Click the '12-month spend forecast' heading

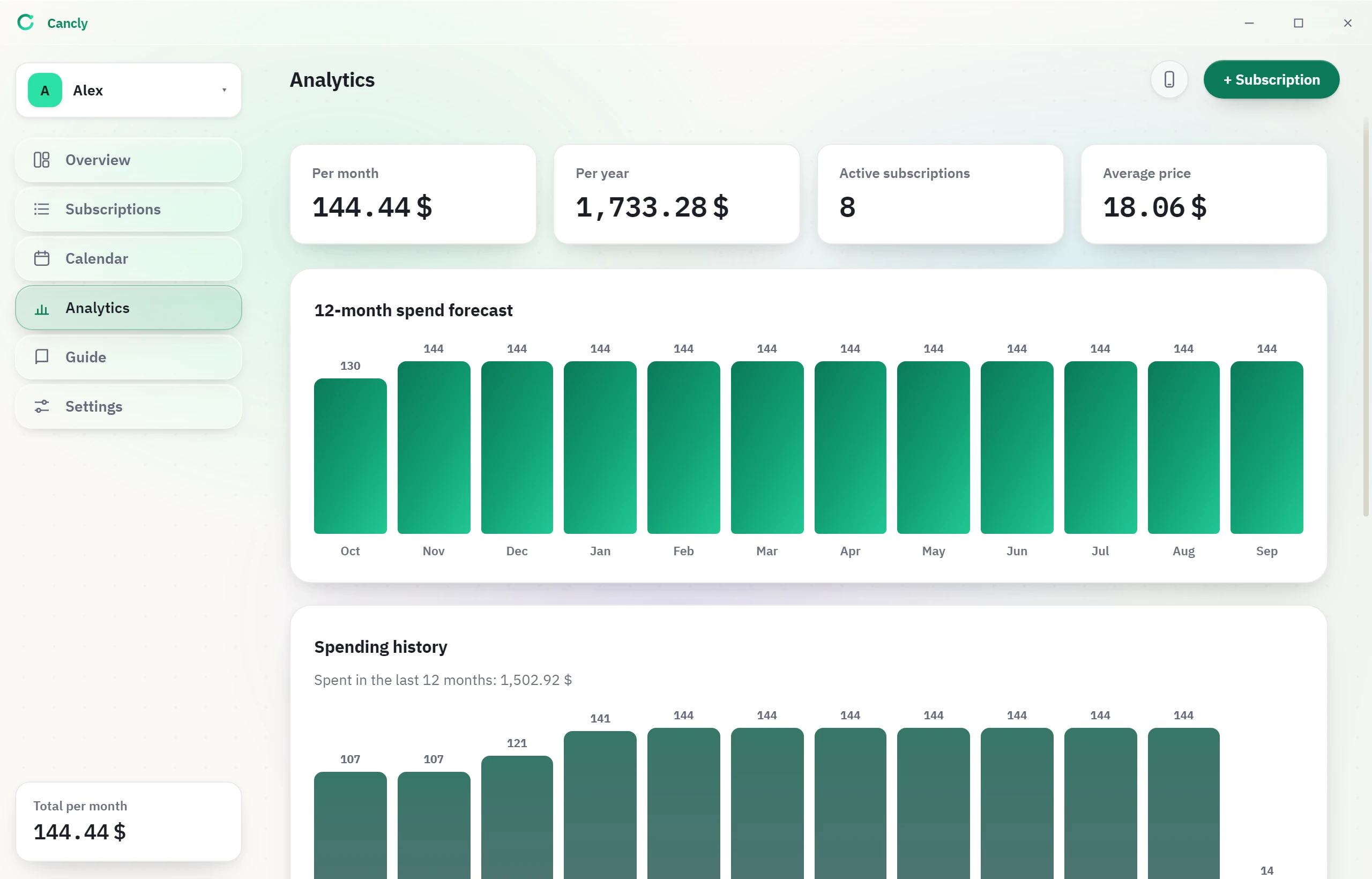tap(413, 310)
